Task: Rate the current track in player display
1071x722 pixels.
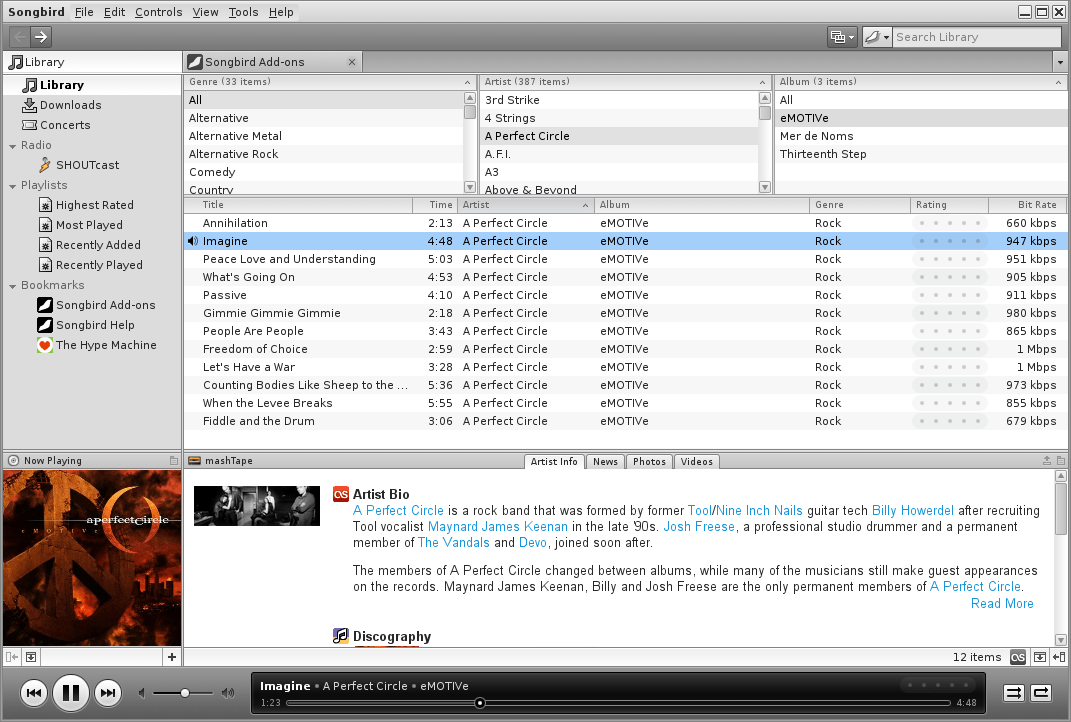Action: (938, 685)
